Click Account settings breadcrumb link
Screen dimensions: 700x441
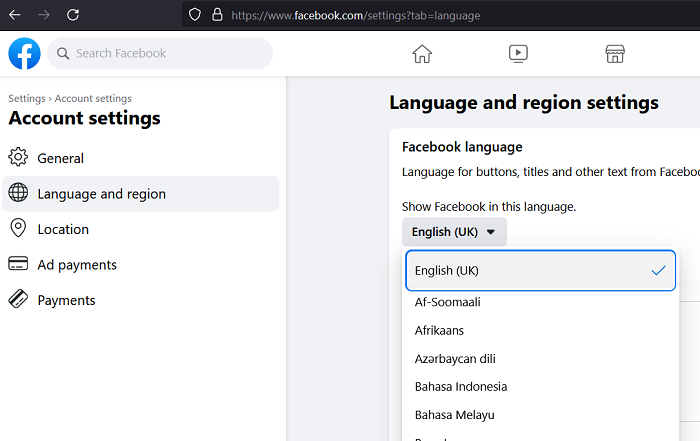[x=93, y=98]
